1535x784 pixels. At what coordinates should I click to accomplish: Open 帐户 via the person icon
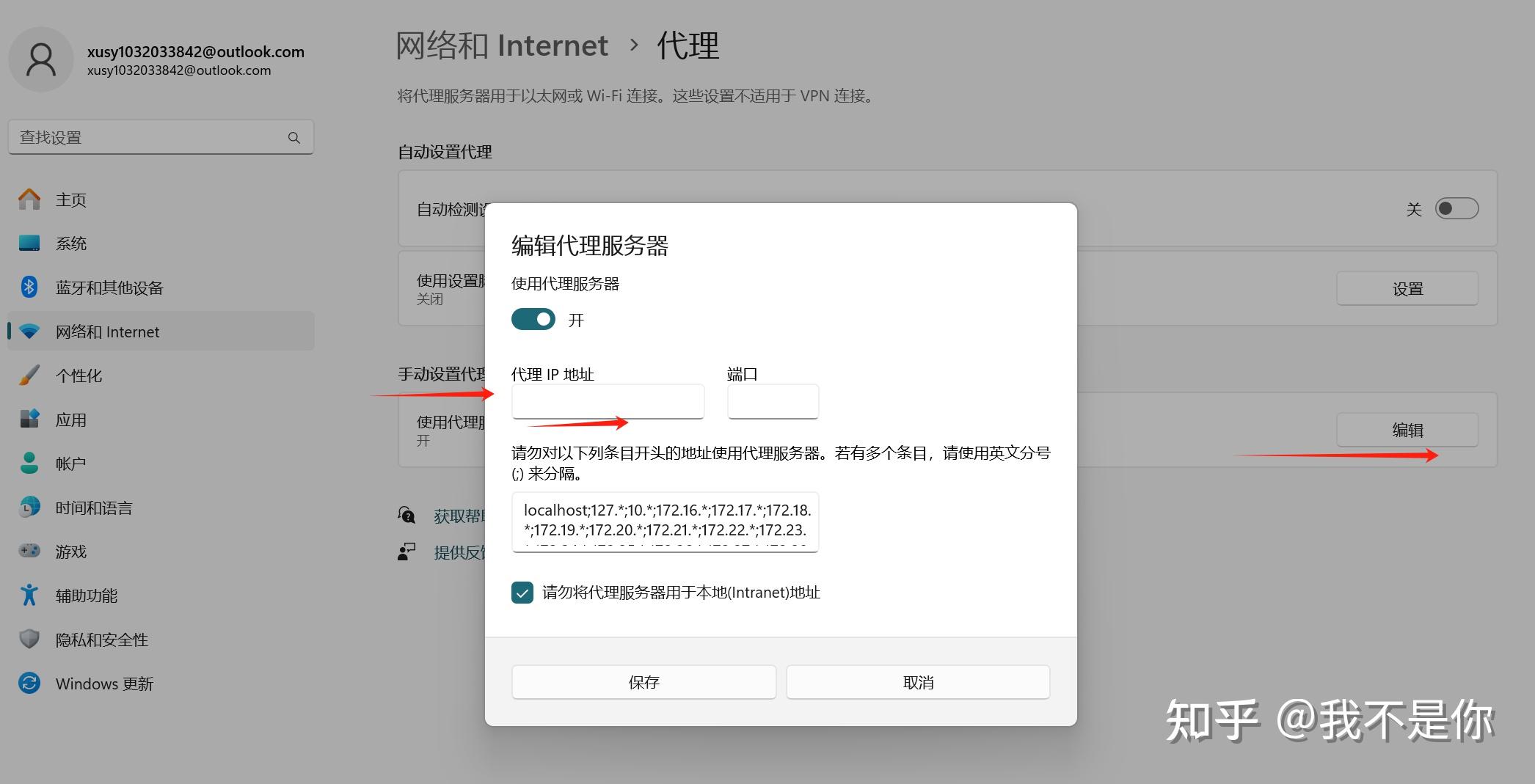tap(29, 463)
